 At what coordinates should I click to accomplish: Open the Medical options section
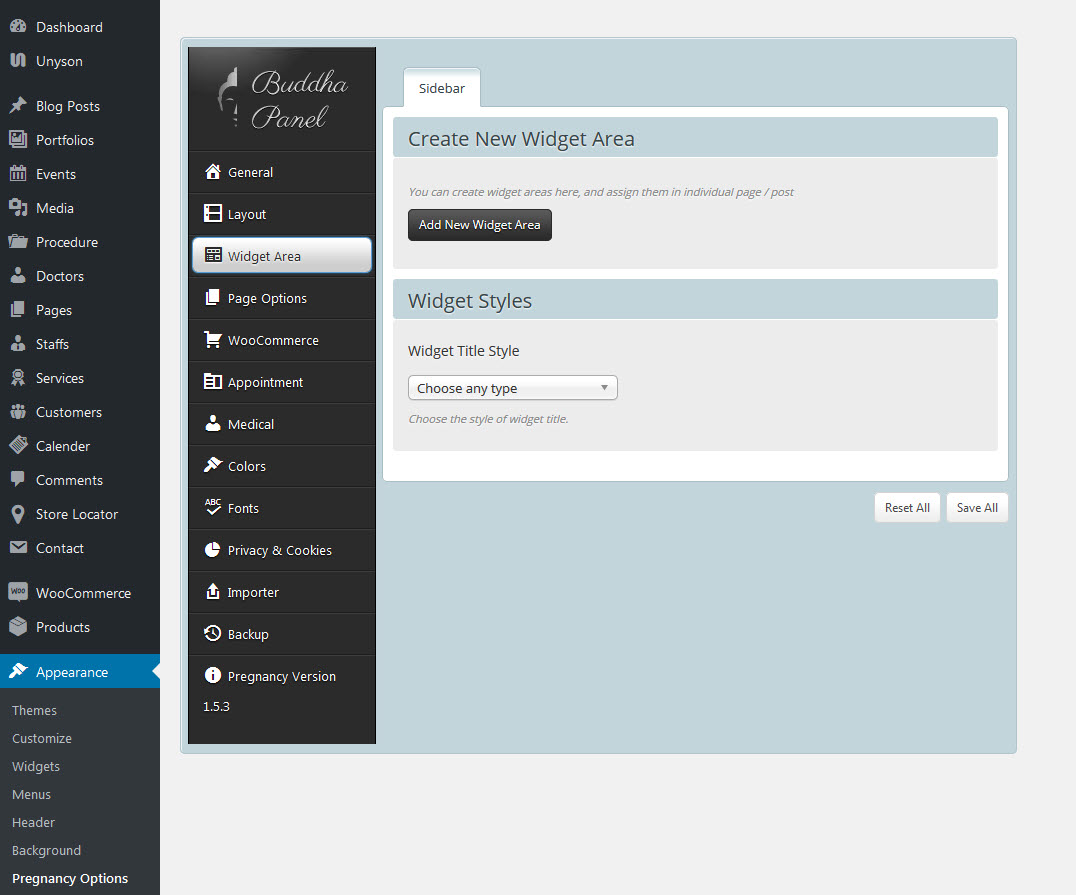pos(251,424)
